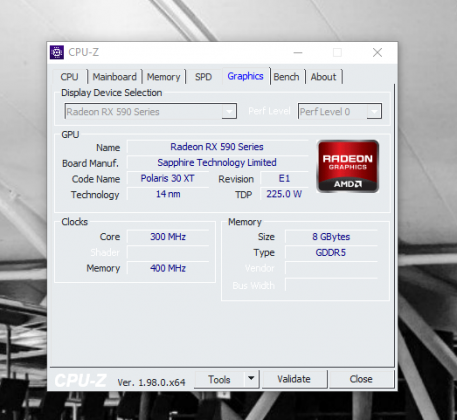Open the Mainboard tab
Viewport: 457px width, 420px height.
(114, 77)
